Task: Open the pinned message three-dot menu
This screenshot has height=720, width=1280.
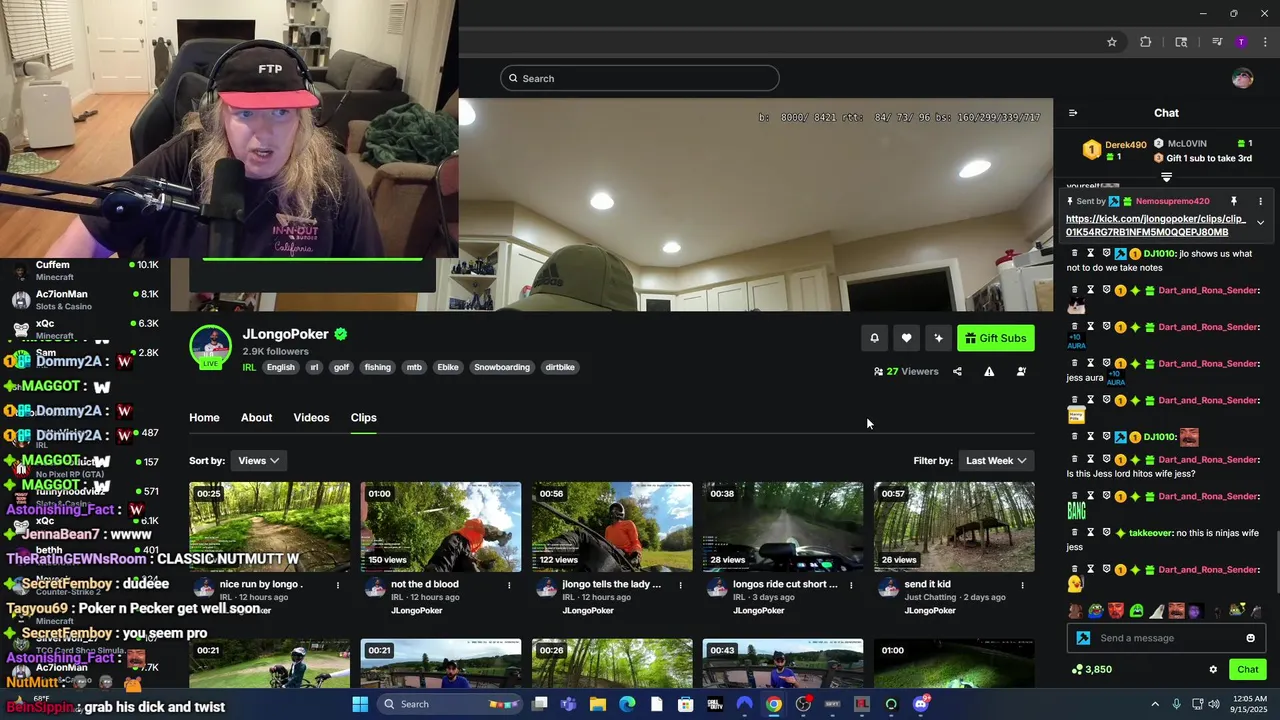Action: [x=1260, y=201]
